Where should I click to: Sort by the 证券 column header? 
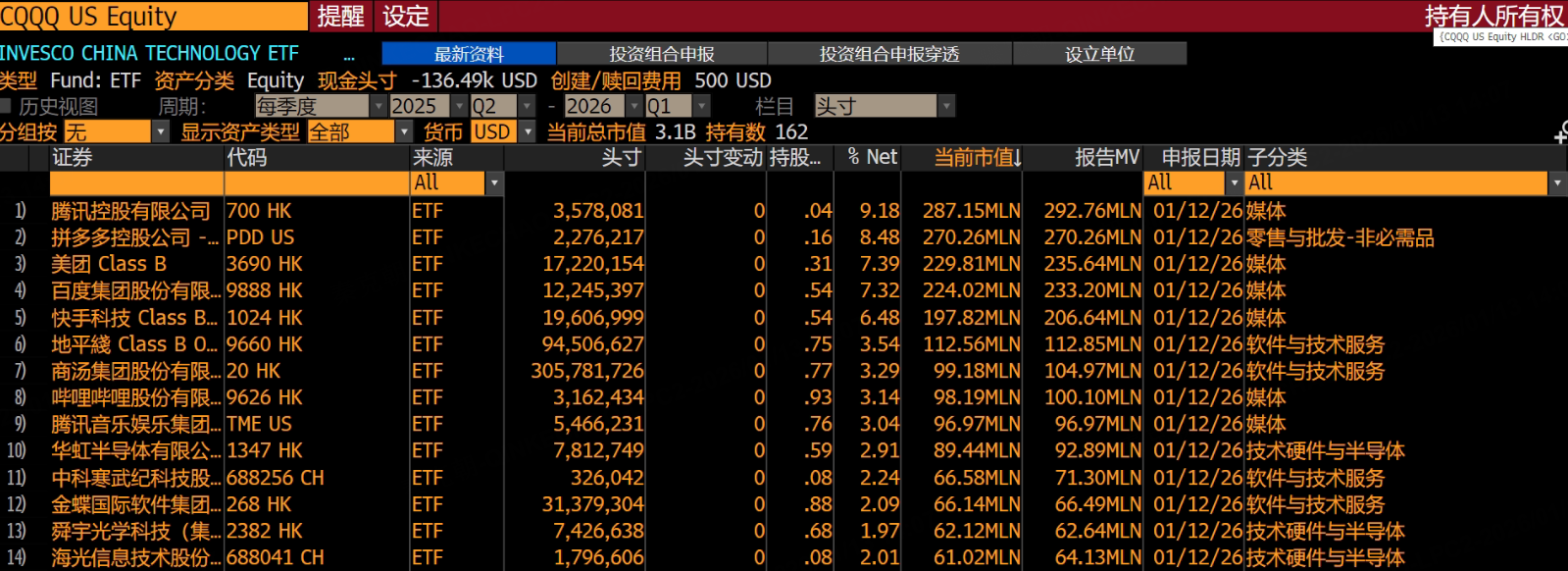click(73, 157)
